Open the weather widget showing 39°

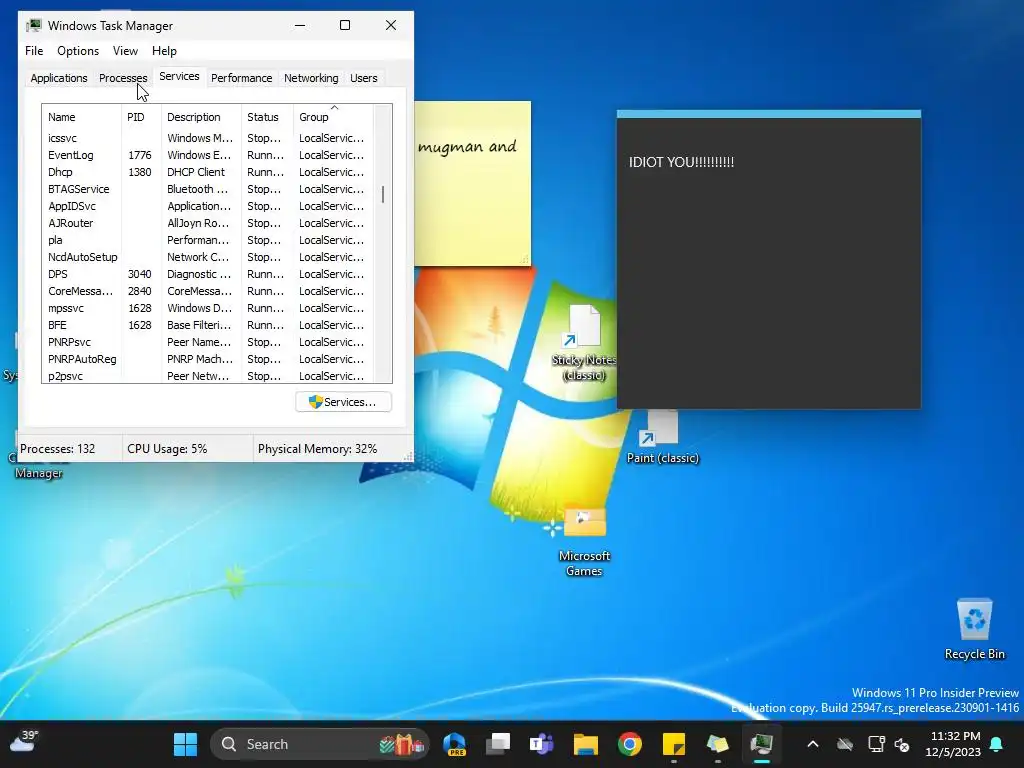(24, 742)
